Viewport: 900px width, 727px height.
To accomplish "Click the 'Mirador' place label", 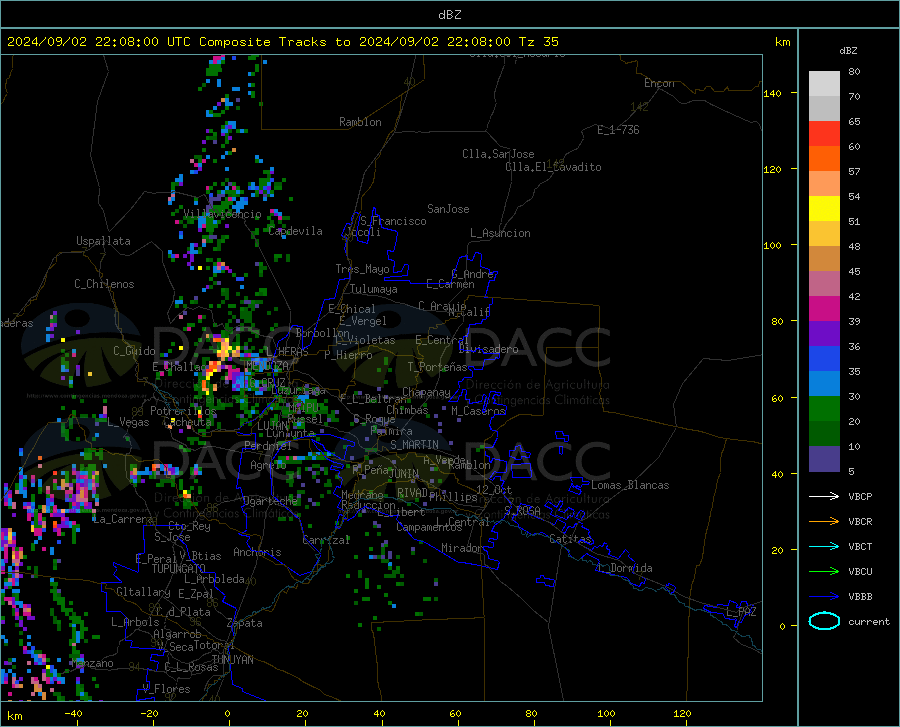I will 462,548.
